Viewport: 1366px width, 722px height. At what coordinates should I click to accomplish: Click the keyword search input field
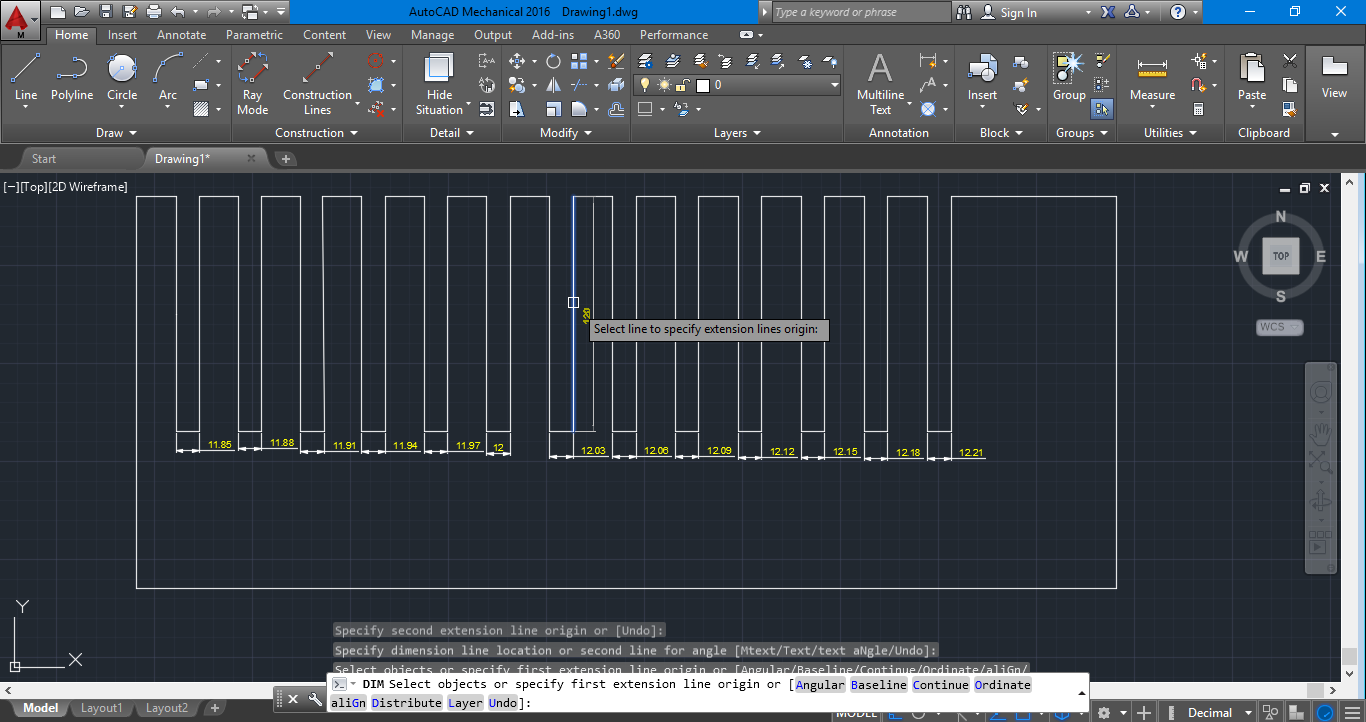(x=862, y=12)
